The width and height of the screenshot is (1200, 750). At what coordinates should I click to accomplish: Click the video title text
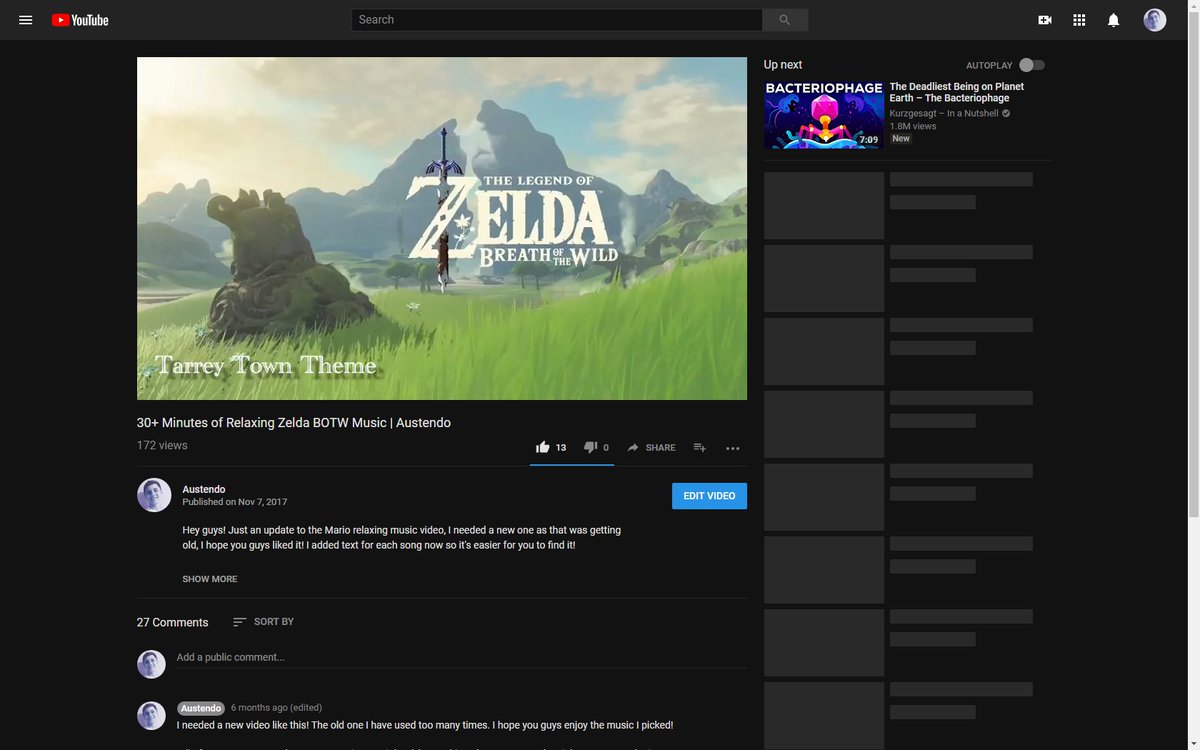[294, 423]
